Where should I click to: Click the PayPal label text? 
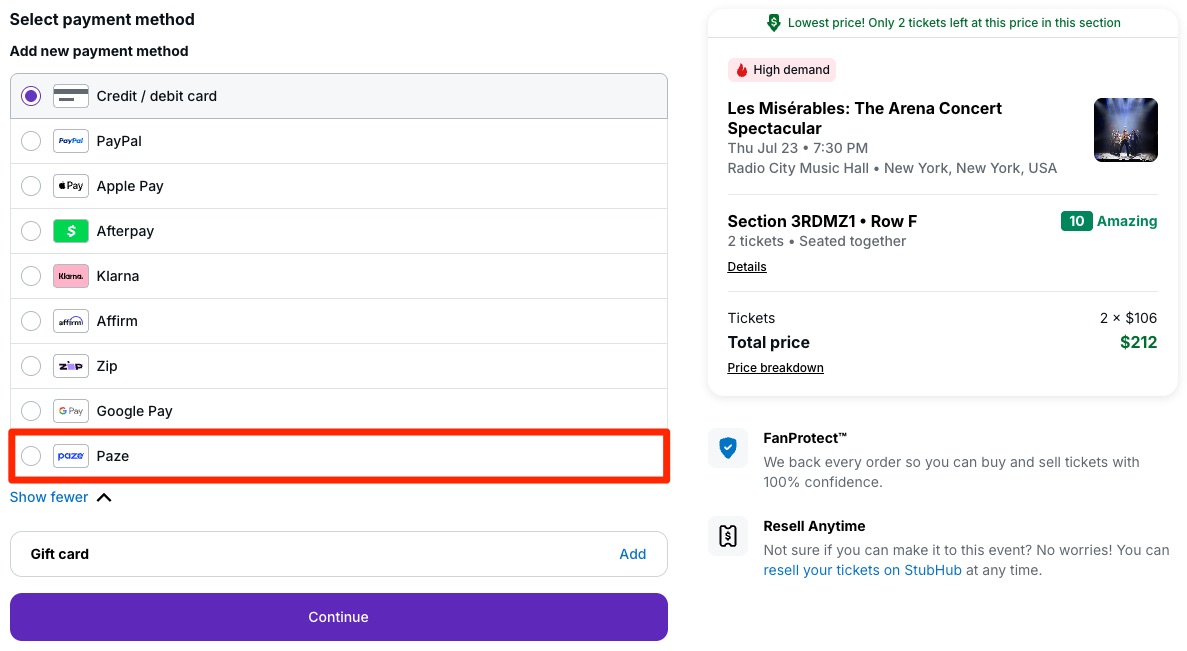pyautogui.click(x=119, y=141)
